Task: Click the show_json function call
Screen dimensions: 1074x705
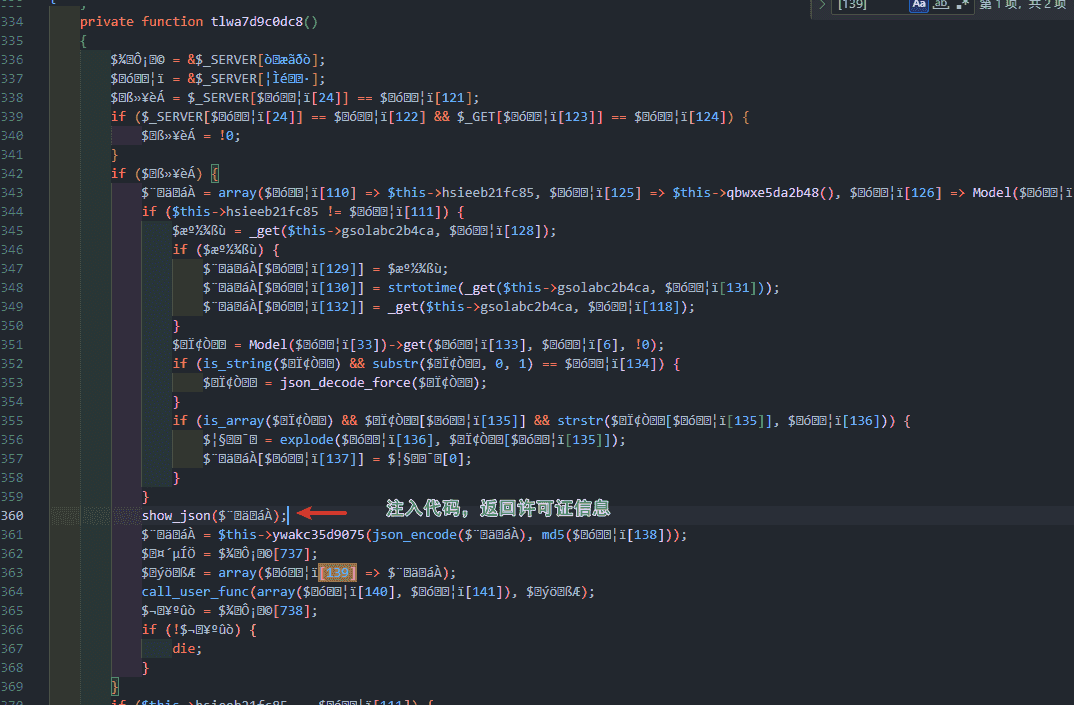Action: tap(176, 515)
